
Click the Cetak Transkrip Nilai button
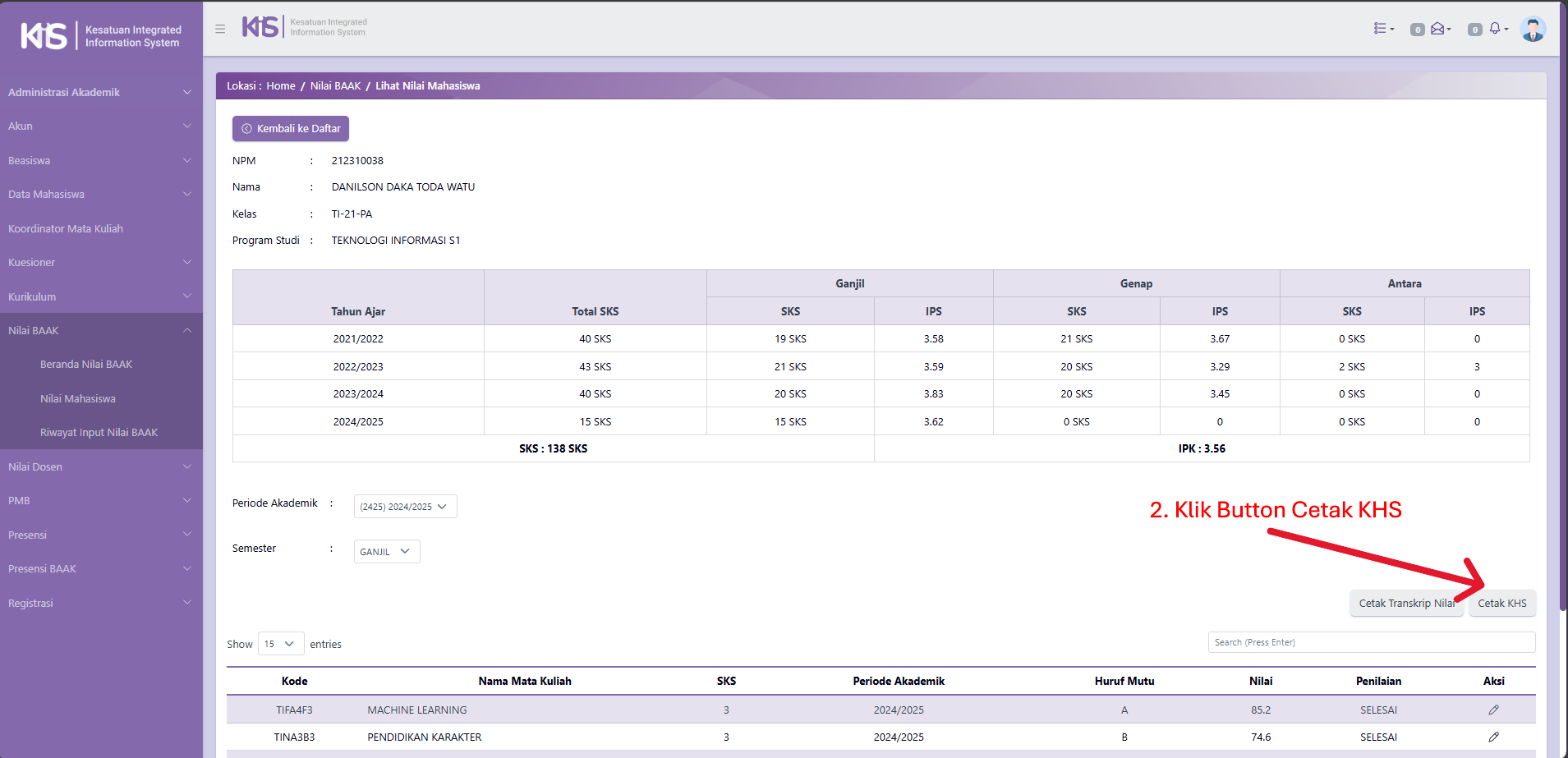1405,603
